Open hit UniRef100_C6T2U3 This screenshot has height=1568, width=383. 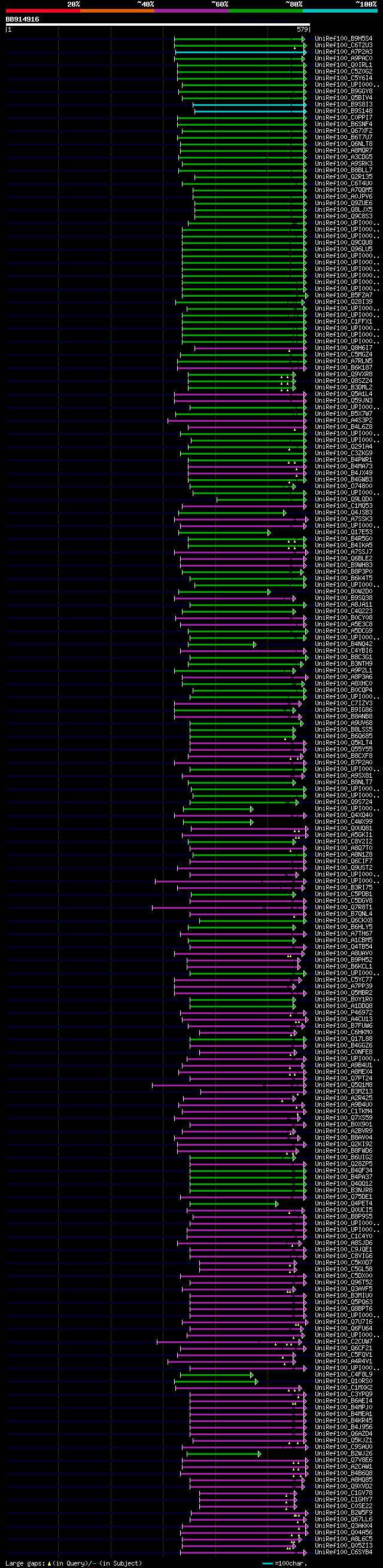[344, 45]
